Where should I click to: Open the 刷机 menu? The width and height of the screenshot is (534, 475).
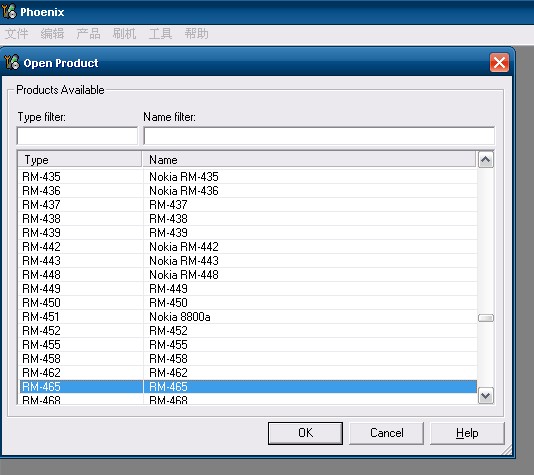[124, 34]
